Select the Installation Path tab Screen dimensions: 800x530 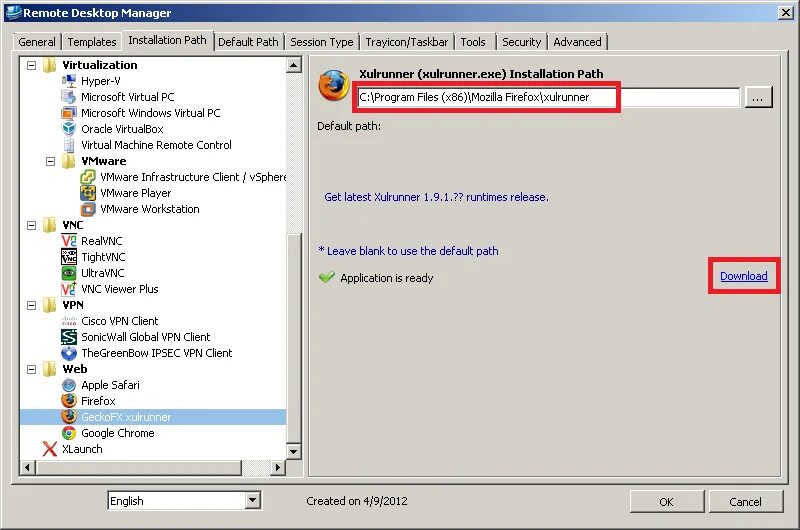click(167, 40)
